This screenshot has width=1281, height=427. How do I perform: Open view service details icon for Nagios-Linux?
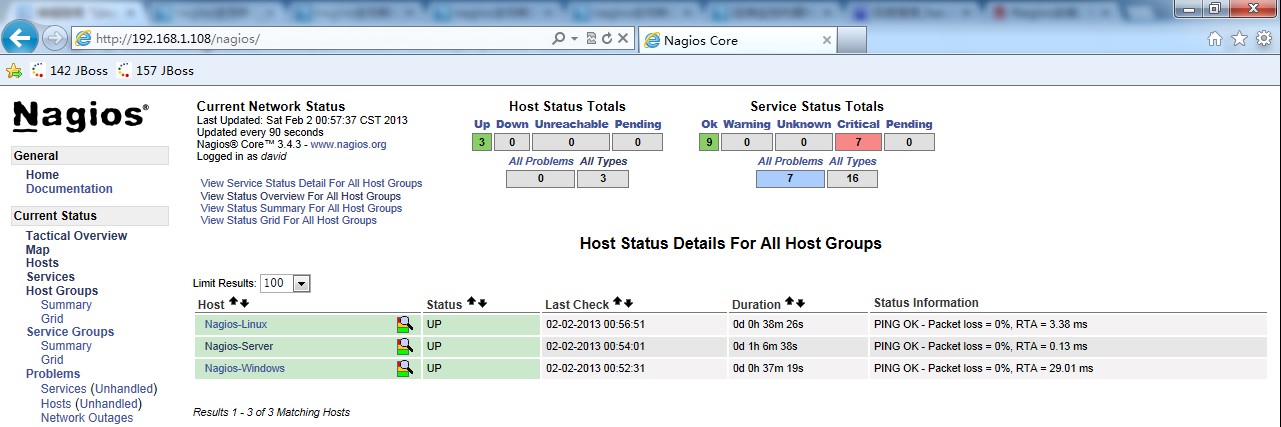point(404,324)
